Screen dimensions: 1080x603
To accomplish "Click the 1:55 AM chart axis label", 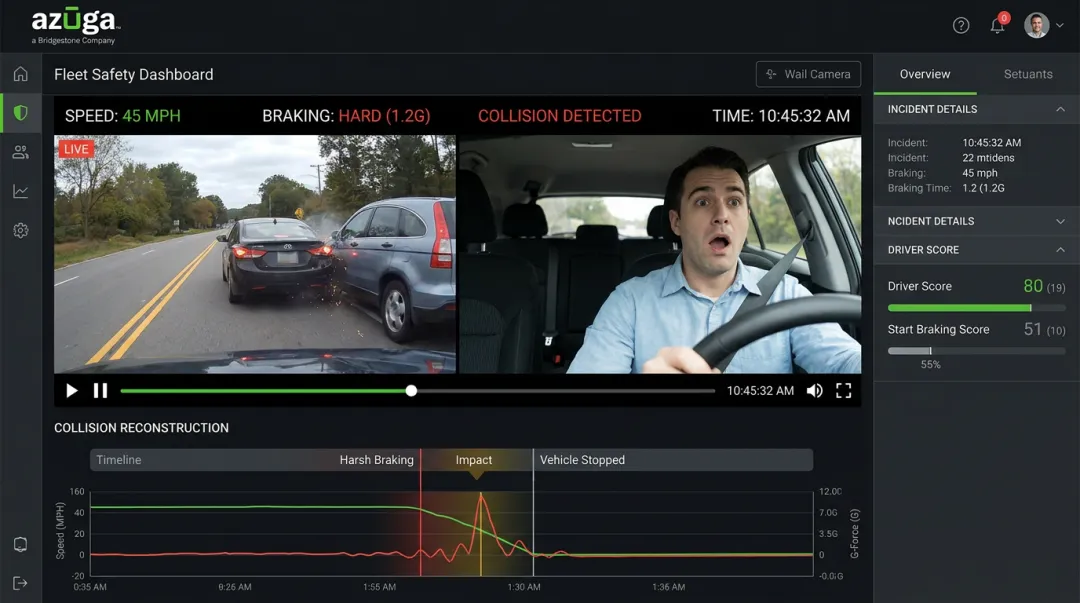I will click(380, 587).
